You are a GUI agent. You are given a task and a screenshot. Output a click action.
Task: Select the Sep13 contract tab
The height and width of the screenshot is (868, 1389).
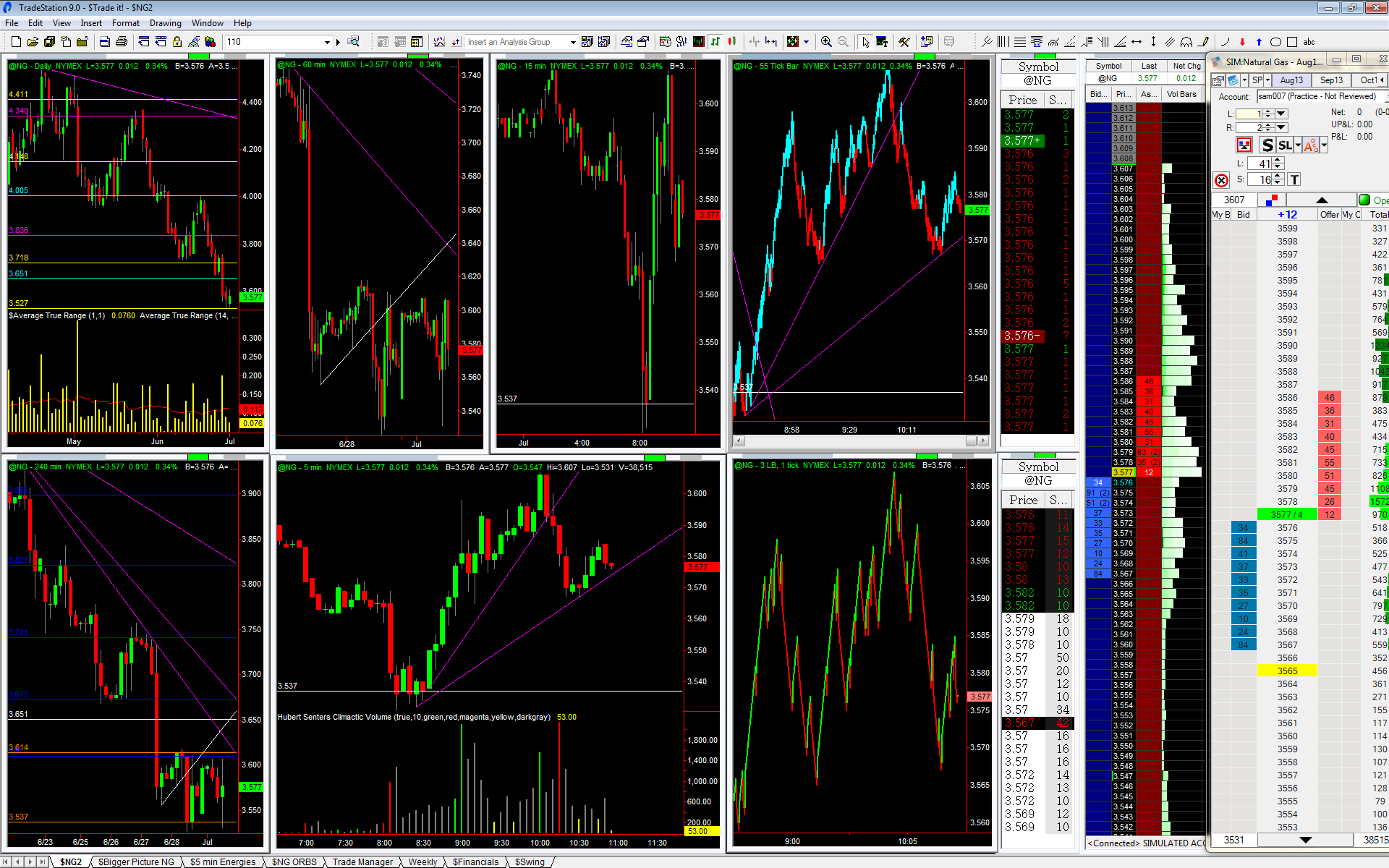point(1331,80)
